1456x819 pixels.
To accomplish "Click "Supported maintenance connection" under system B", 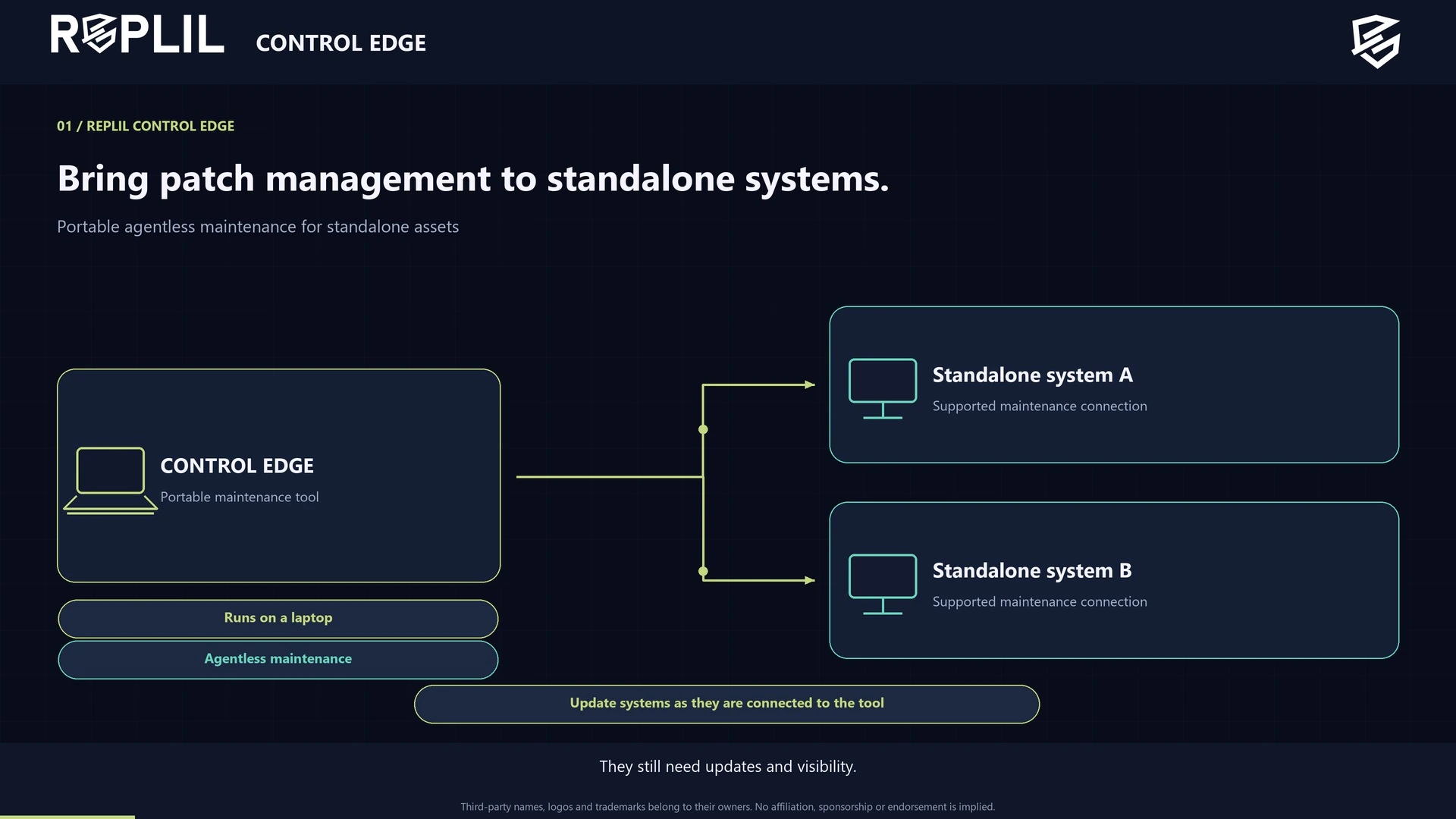I will 1040,602.
